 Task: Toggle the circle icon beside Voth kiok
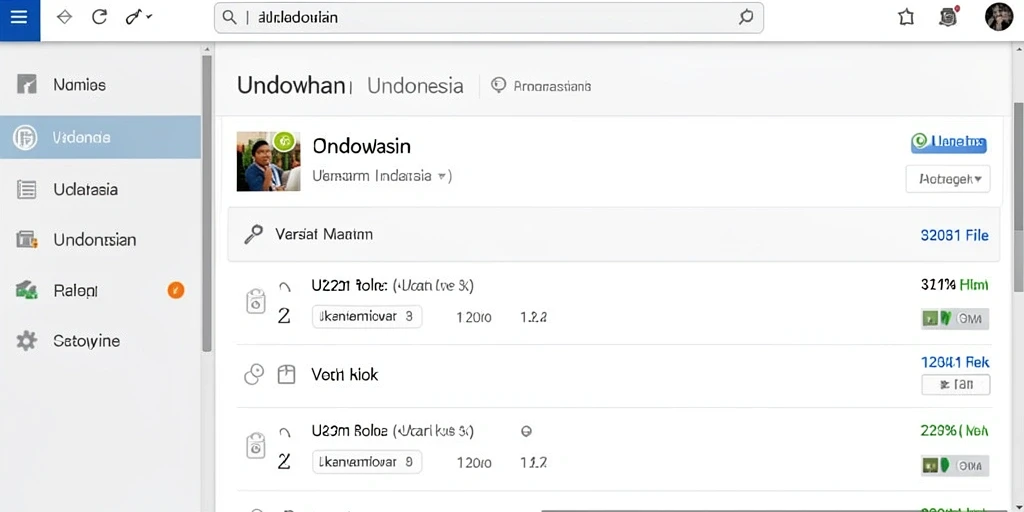(254, 374)
